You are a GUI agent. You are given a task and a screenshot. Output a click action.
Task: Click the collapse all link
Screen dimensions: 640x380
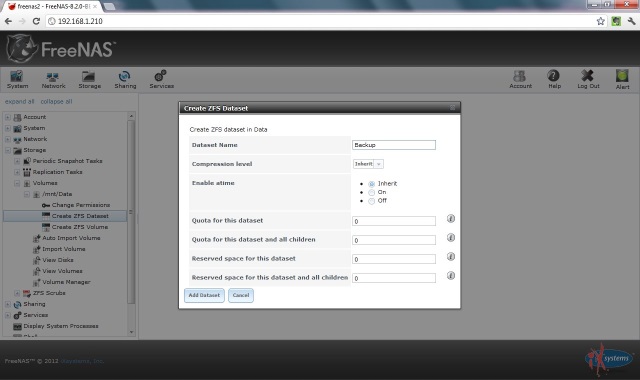click(56, 101)
